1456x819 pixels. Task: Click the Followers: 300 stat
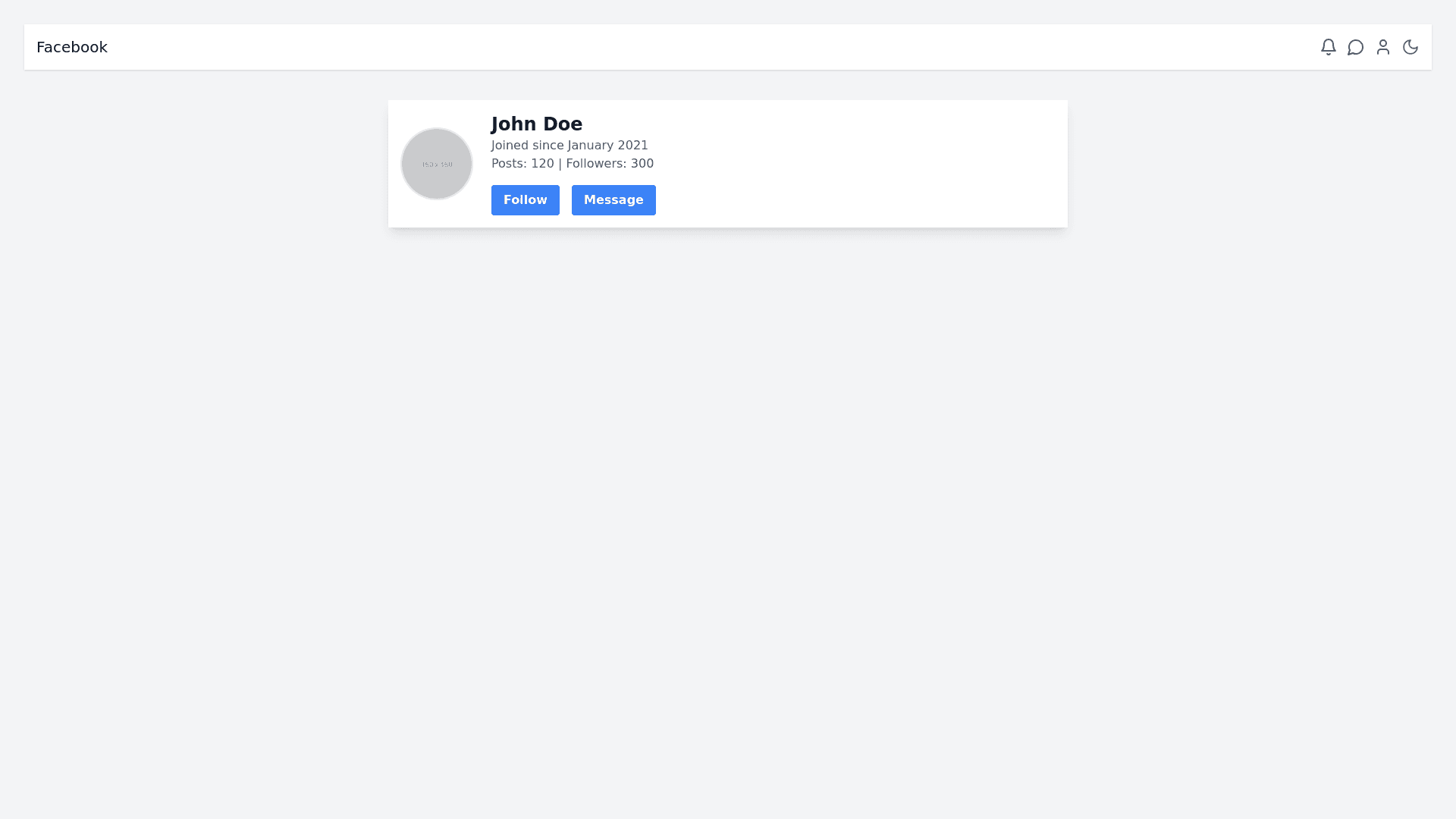[610, 164]
